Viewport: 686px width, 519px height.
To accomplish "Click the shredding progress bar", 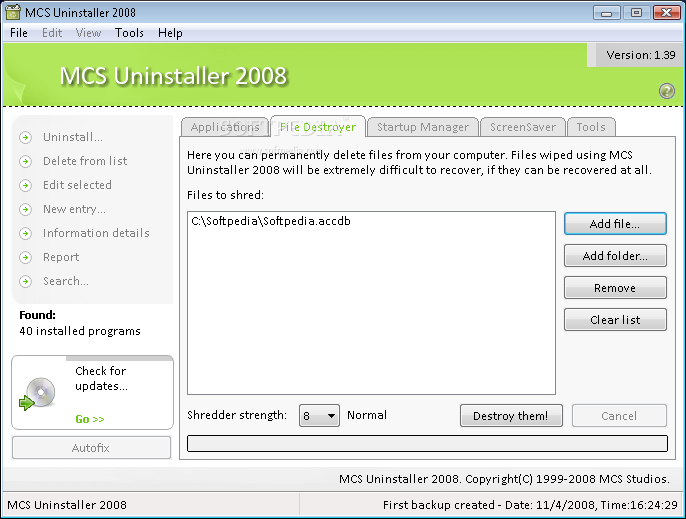I will pyautogui.click(x=427, y=443).
